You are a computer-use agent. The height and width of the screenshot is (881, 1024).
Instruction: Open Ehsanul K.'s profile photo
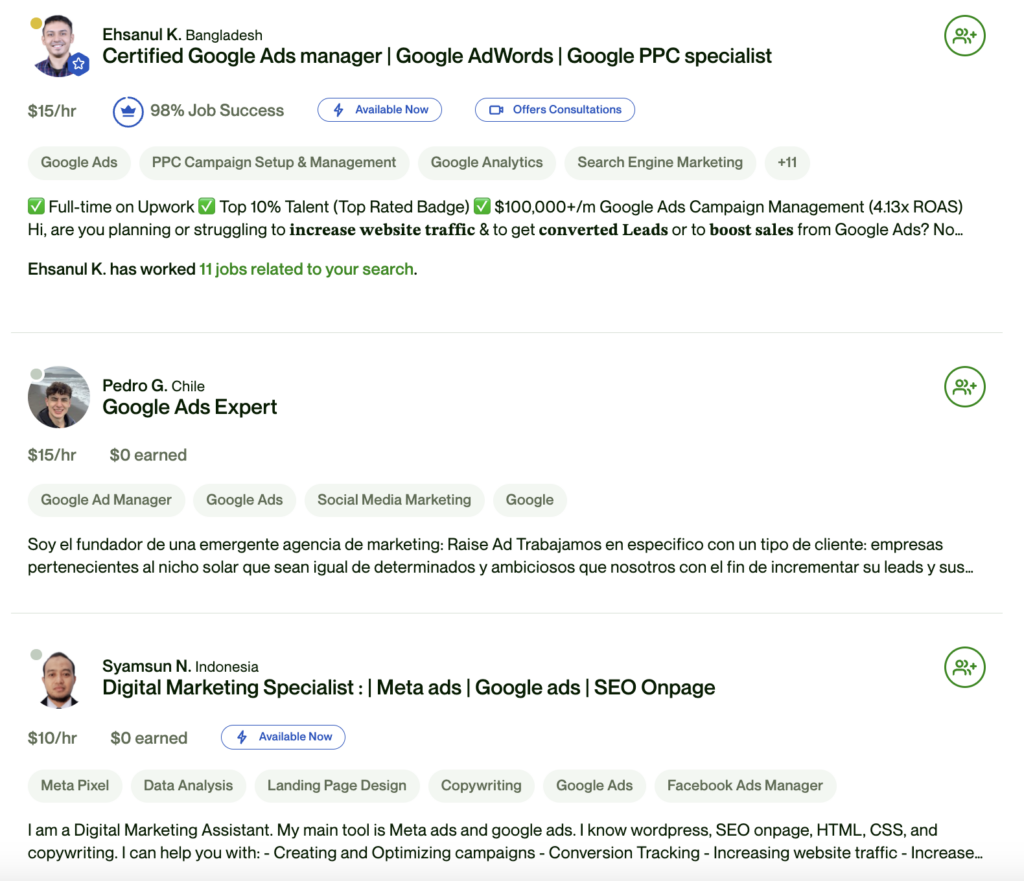click(x=59, y=46)
